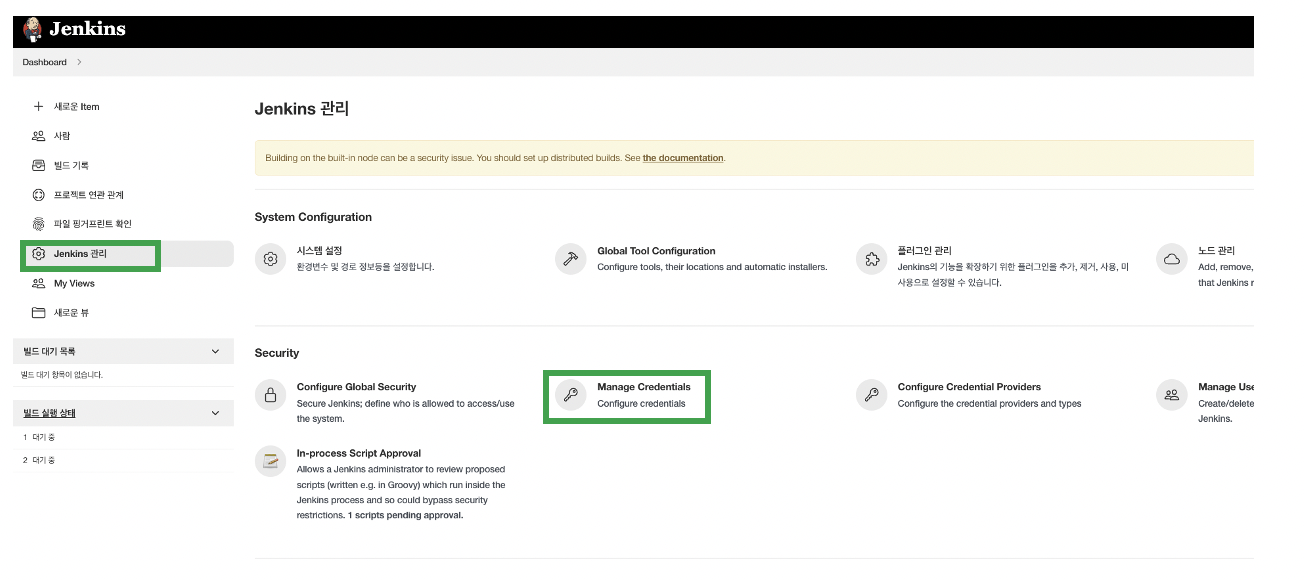Open Configure Global Security title
The width and height of the screenshot is (1304, 580).
pos(356,387)
